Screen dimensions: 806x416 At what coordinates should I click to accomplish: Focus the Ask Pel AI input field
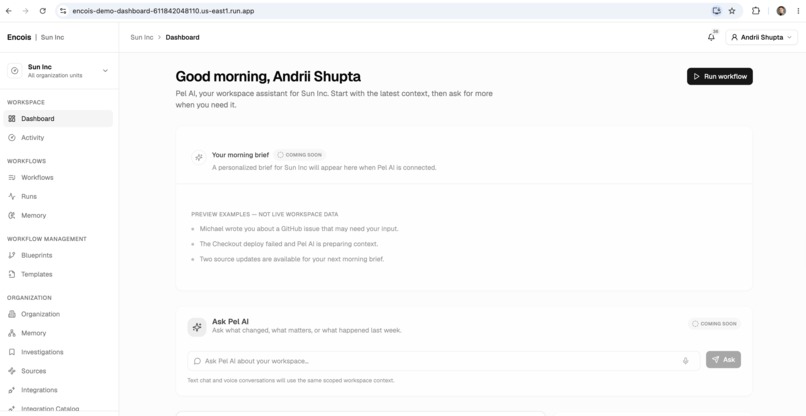point(443,361)
